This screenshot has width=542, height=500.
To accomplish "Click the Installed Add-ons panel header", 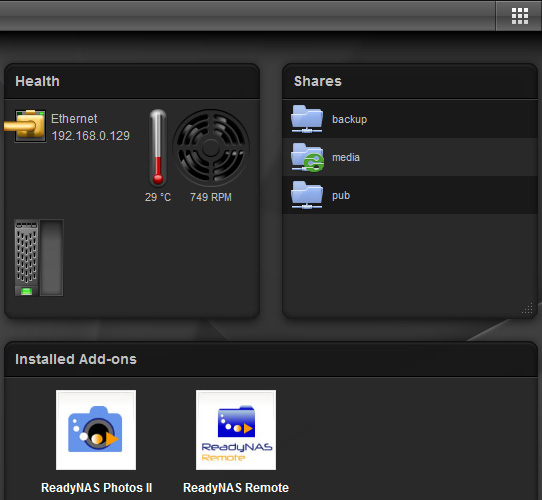I will coord(271,360).
